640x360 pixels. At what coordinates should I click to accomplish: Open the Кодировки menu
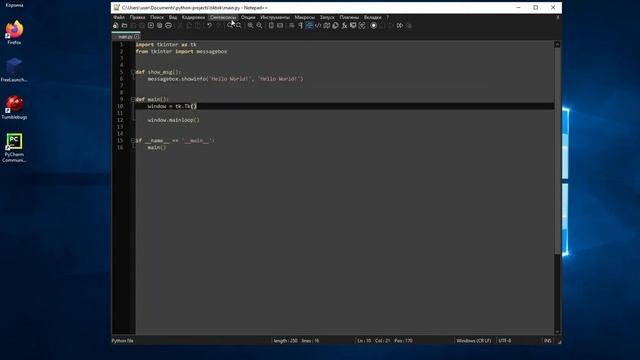pos(193,17)
